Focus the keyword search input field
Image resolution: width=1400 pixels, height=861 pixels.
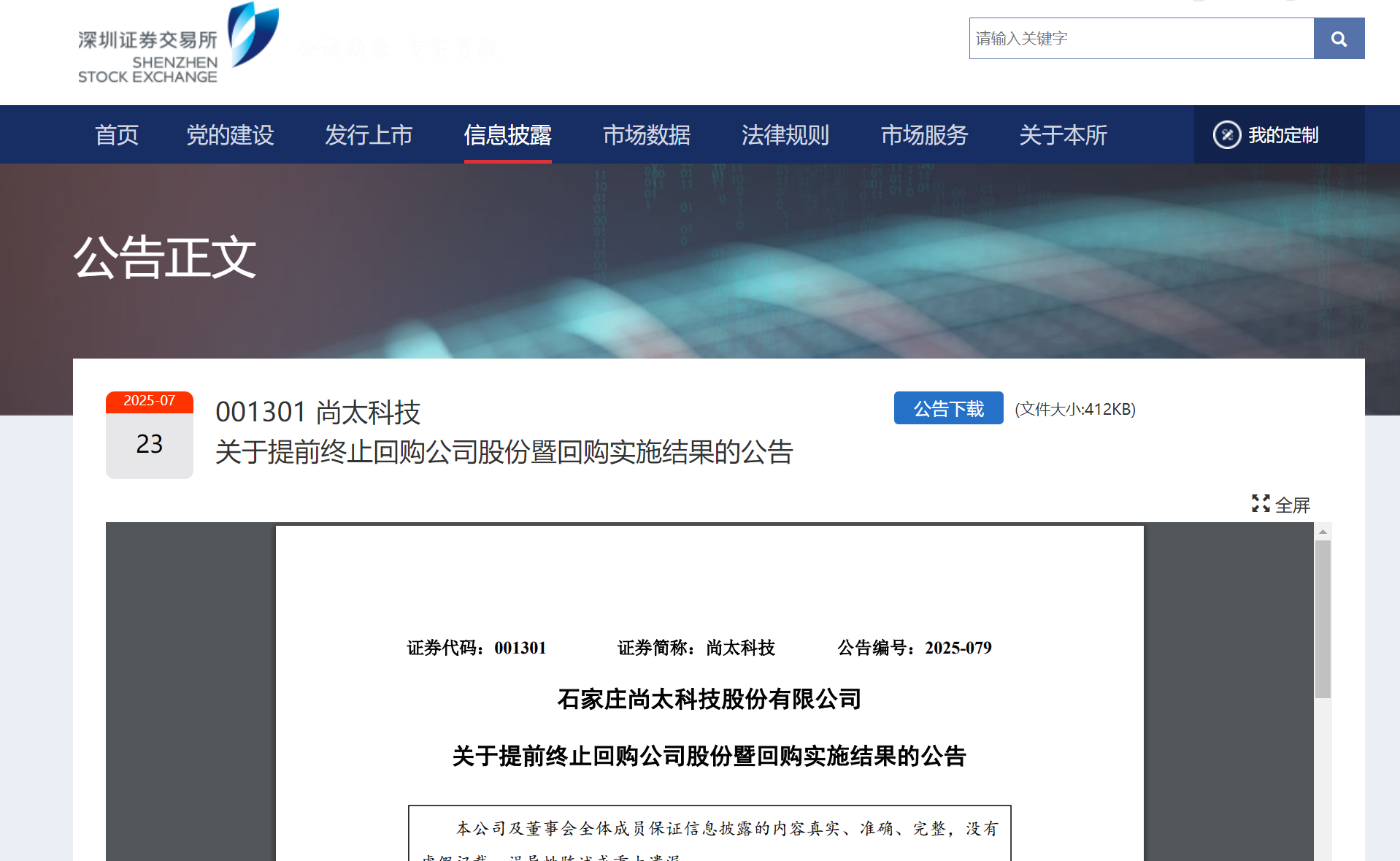tap(1142, 39)
